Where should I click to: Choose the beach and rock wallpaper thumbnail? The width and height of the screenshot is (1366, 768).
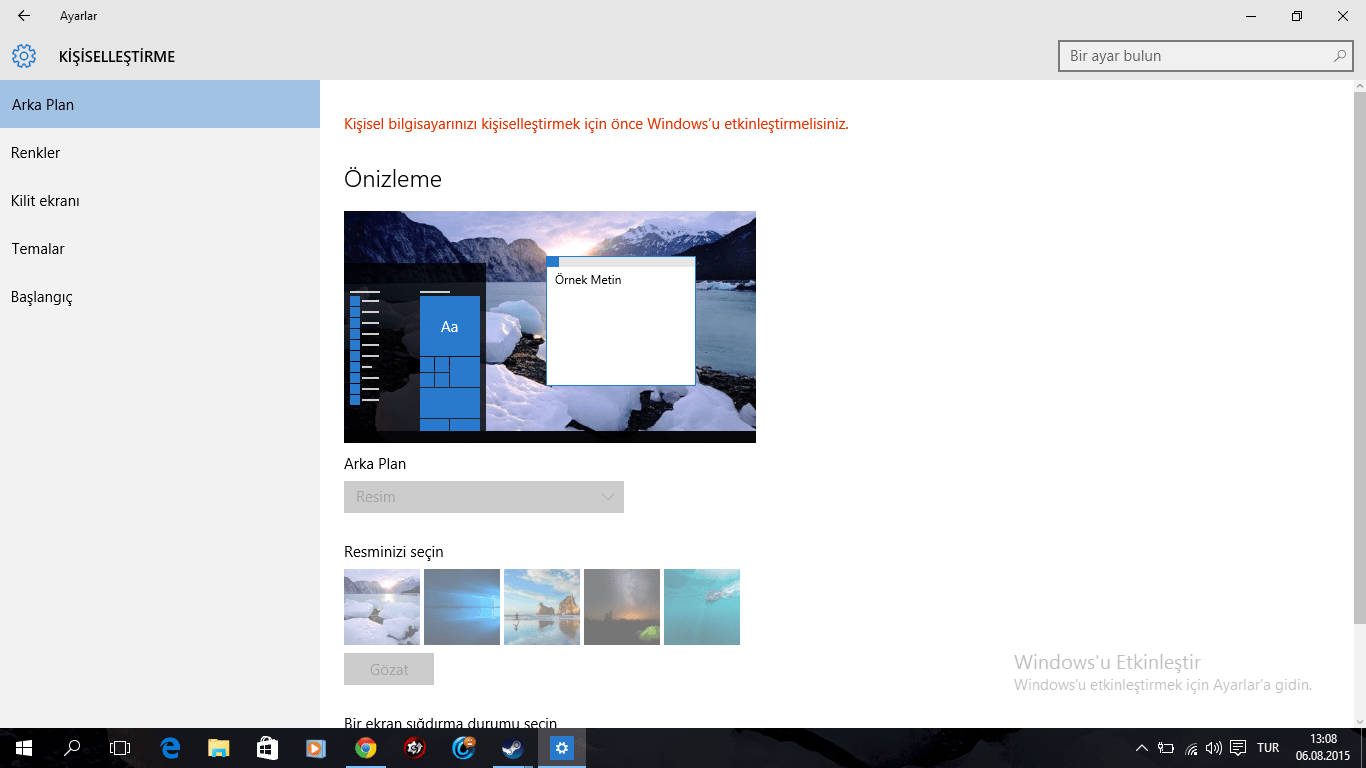[x=542, y=607]
